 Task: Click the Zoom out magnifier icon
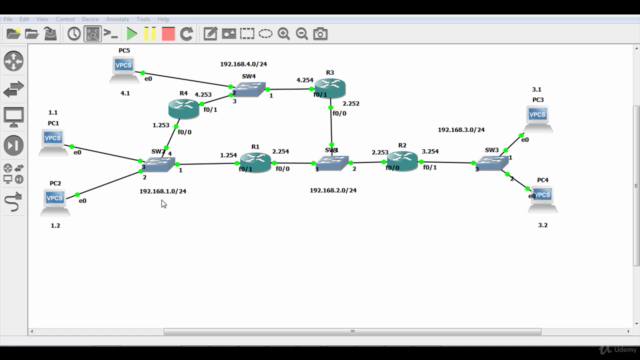pyautogui.click(x=302, y=34)
